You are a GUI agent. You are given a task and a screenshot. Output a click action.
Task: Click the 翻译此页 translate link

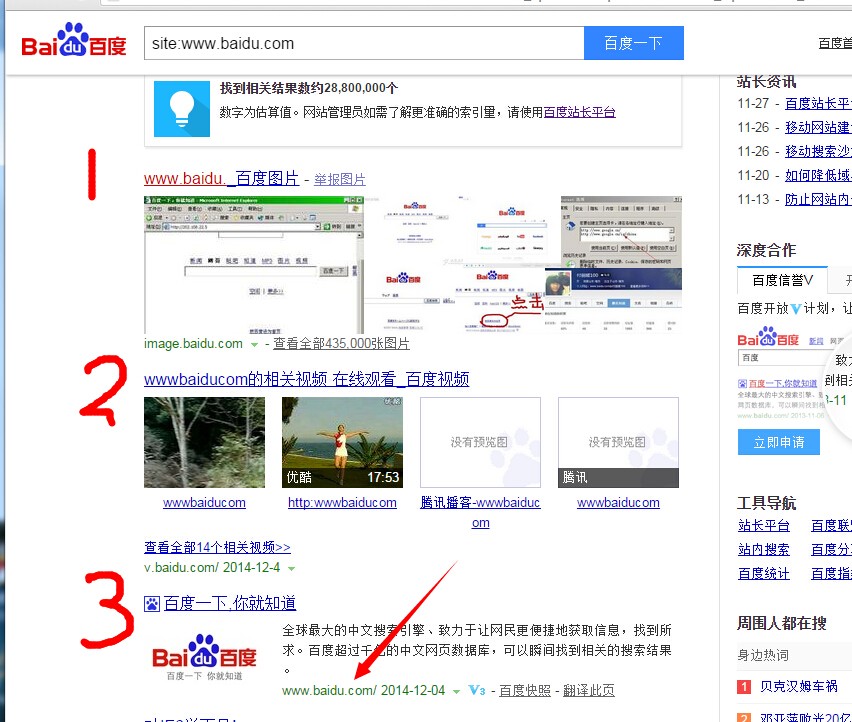(589, 691)
